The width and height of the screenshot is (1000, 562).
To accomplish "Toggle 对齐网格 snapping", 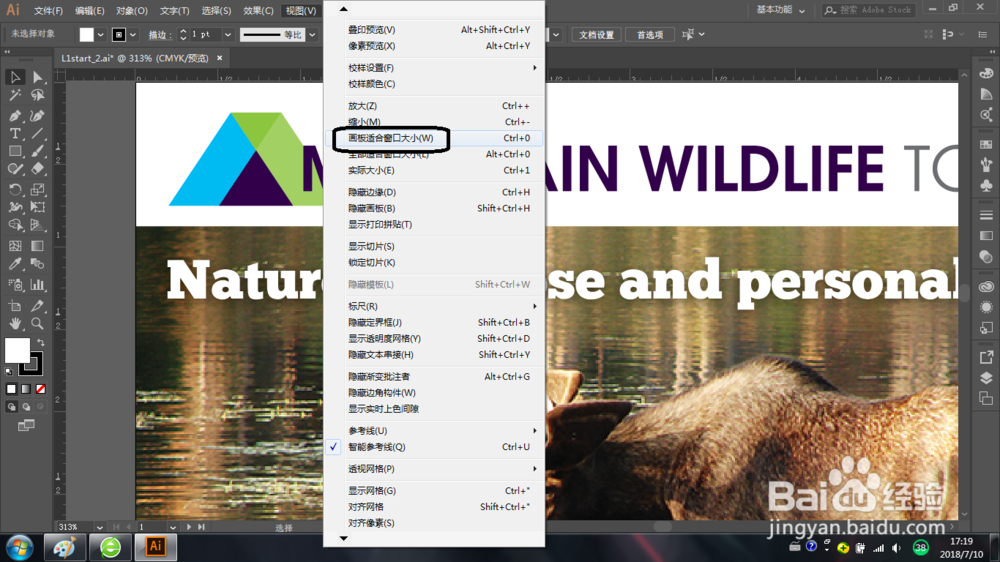I will pos(434,507).
